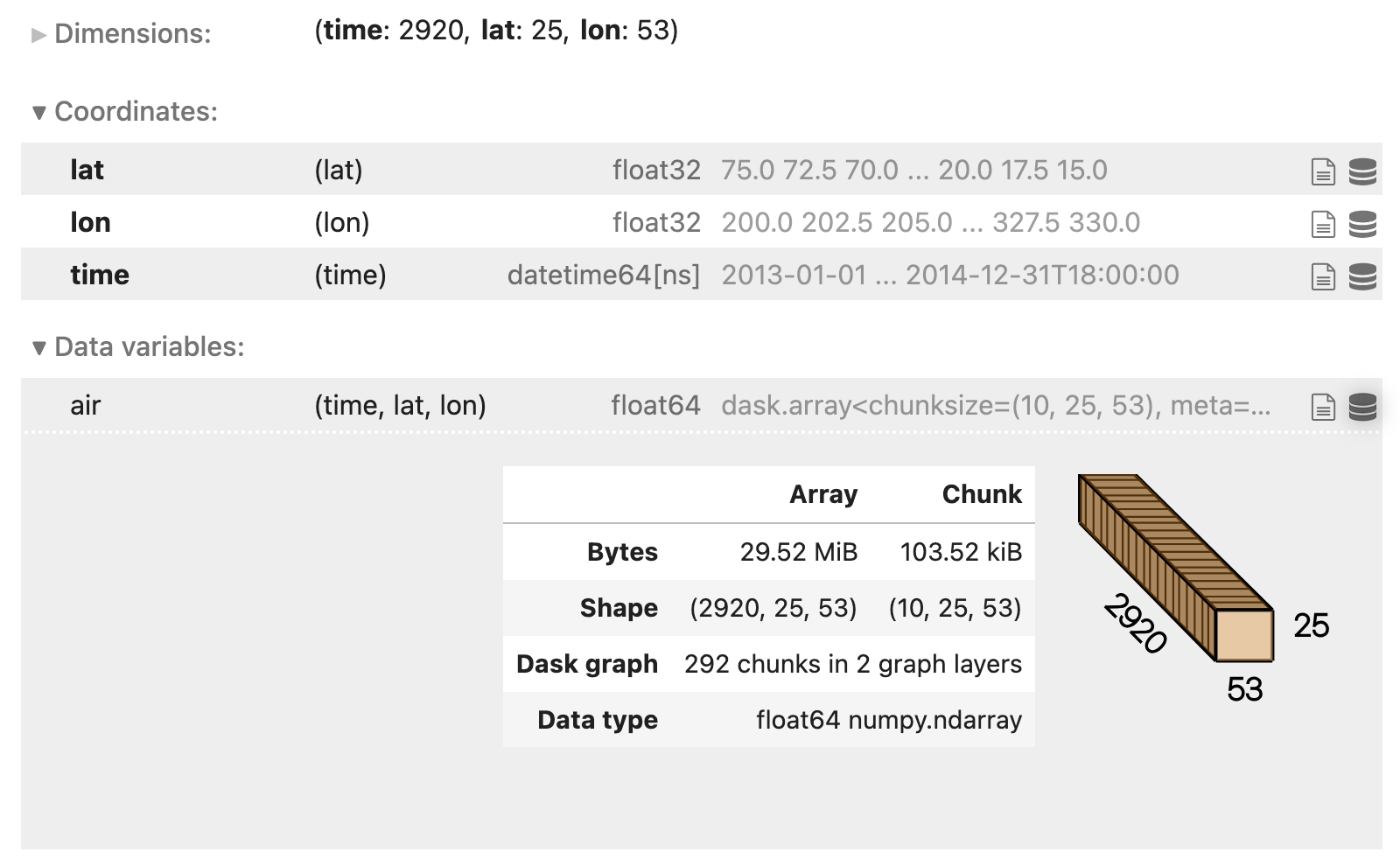The height and width of the screenshot is (866, 1400).
Task: Click the dask chunk cube diagram
Action: [1174, 567]
